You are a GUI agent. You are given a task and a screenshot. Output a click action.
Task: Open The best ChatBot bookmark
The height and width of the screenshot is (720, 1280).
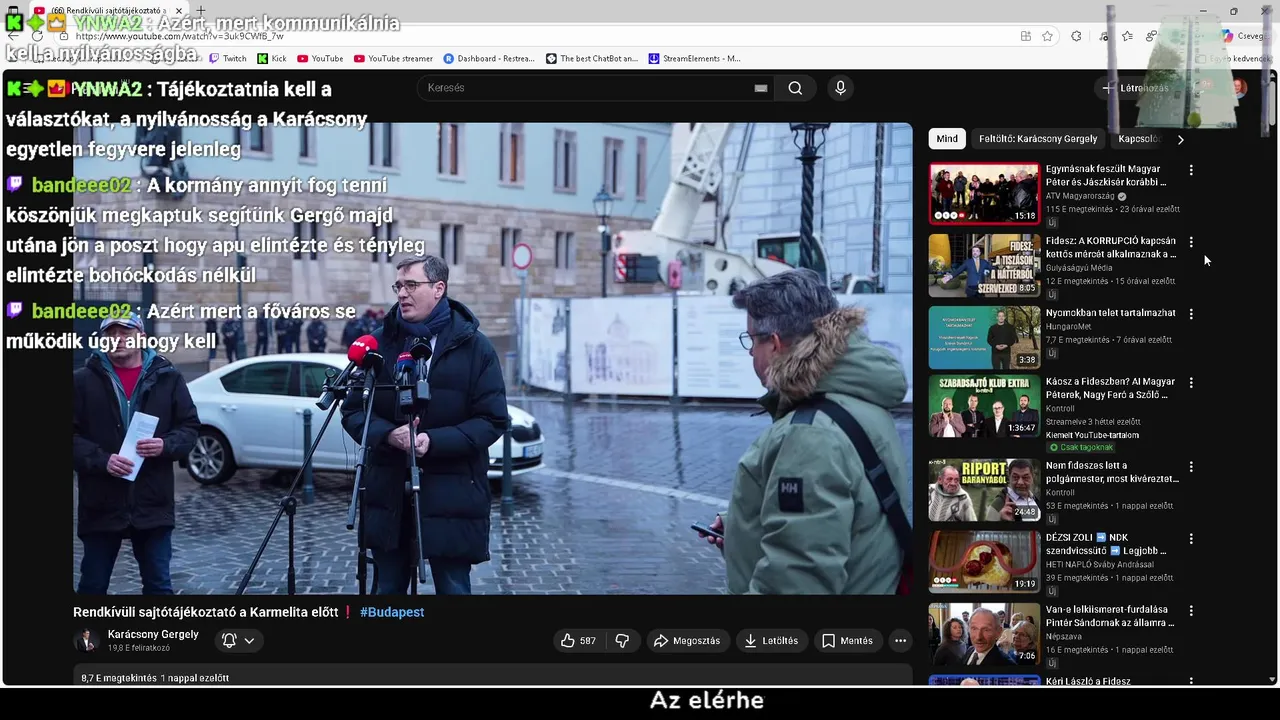click(x=592, y=59)
